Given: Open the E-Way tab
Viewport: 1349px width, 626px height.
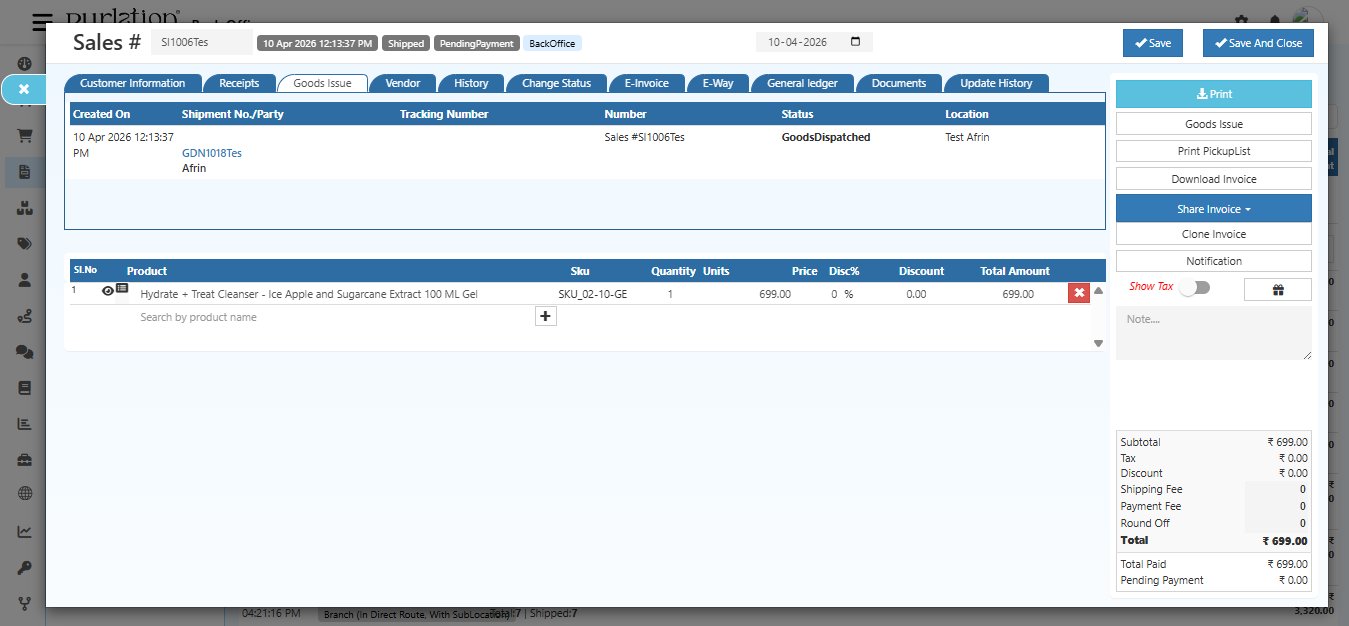Looking at the screenshot, I should tap(717, 83).
